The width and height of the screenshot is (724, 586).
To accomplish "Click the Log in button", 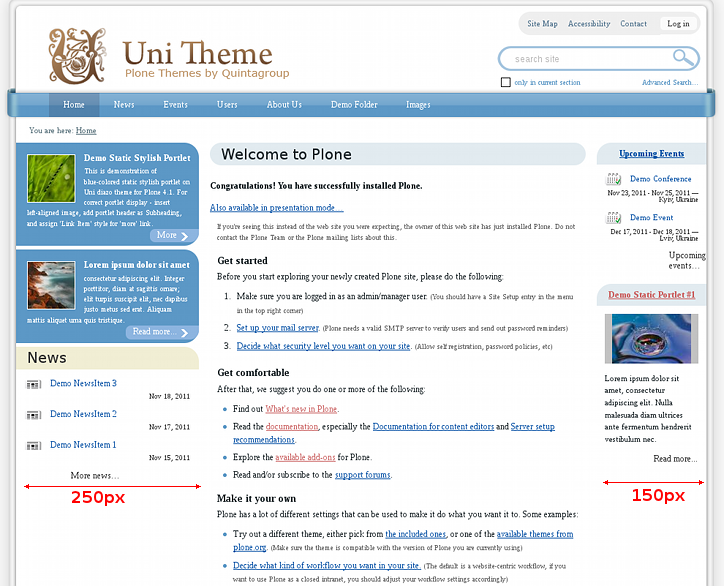I will (x=678, y=24).
